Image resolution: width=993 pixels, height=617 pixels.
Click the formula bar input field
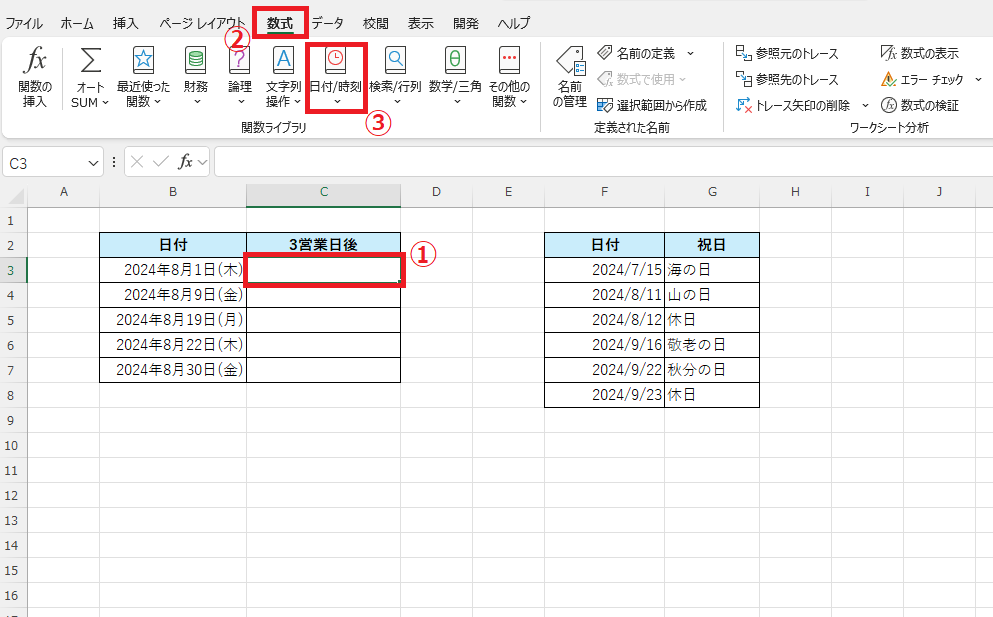click(x=604, y=162)
